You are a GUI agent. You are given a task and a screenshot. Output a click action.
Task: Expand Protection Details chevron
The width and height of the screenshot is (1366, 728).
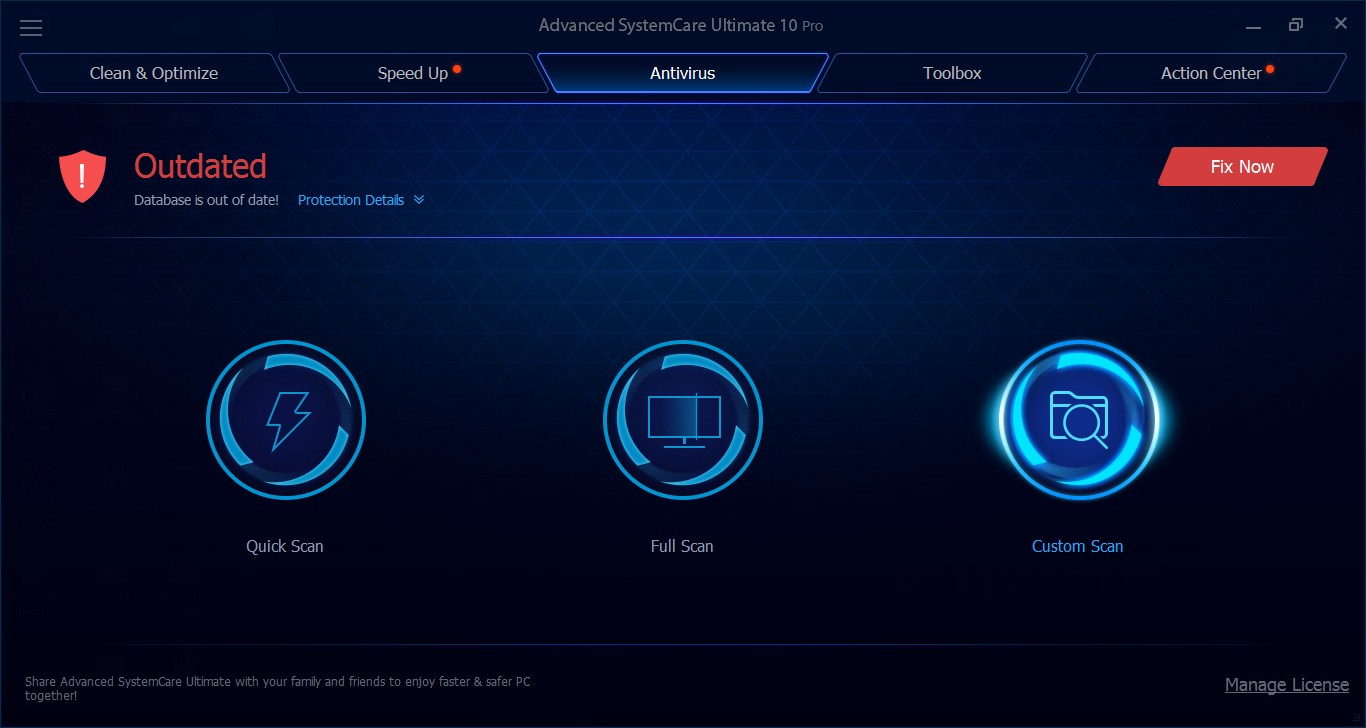click(x=419, y=200)
